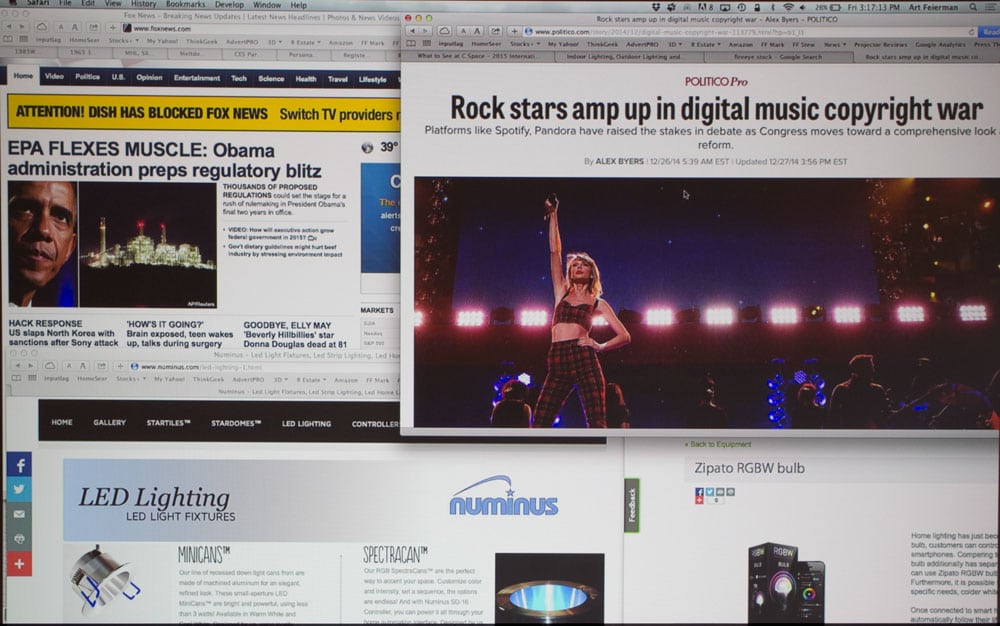Click the Fox News address bar
Viewport: 1000px width, 626px height.
point(260,29)
